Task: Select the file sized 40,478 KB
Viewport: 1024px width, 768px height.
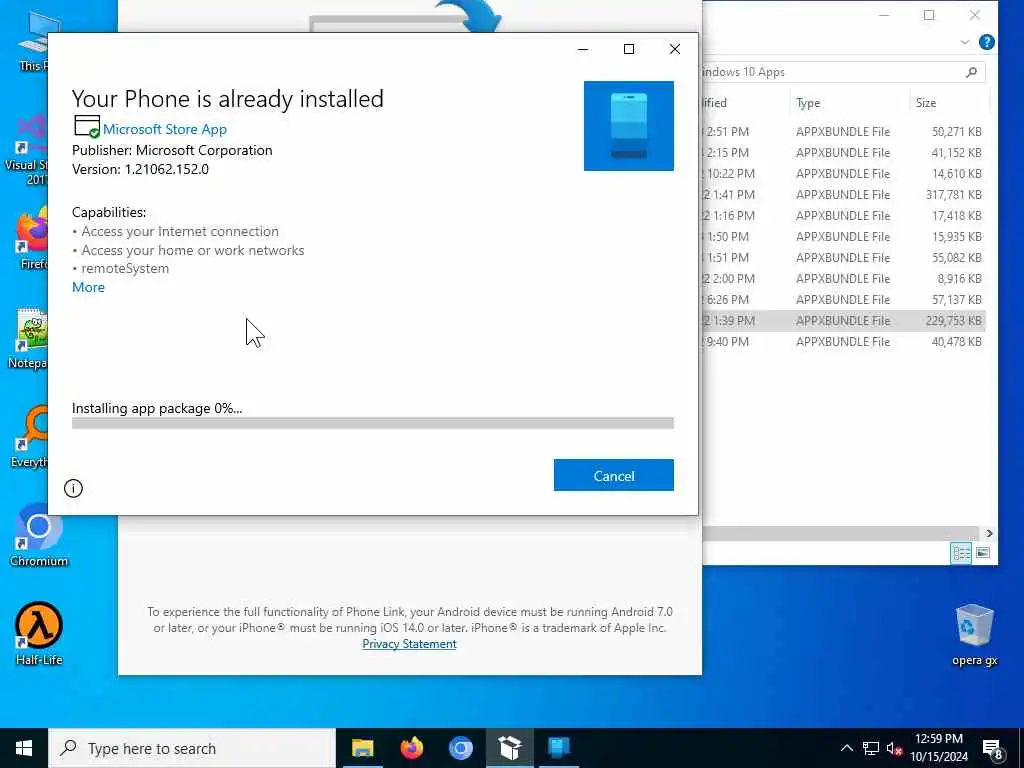Action: pos(844,341)
